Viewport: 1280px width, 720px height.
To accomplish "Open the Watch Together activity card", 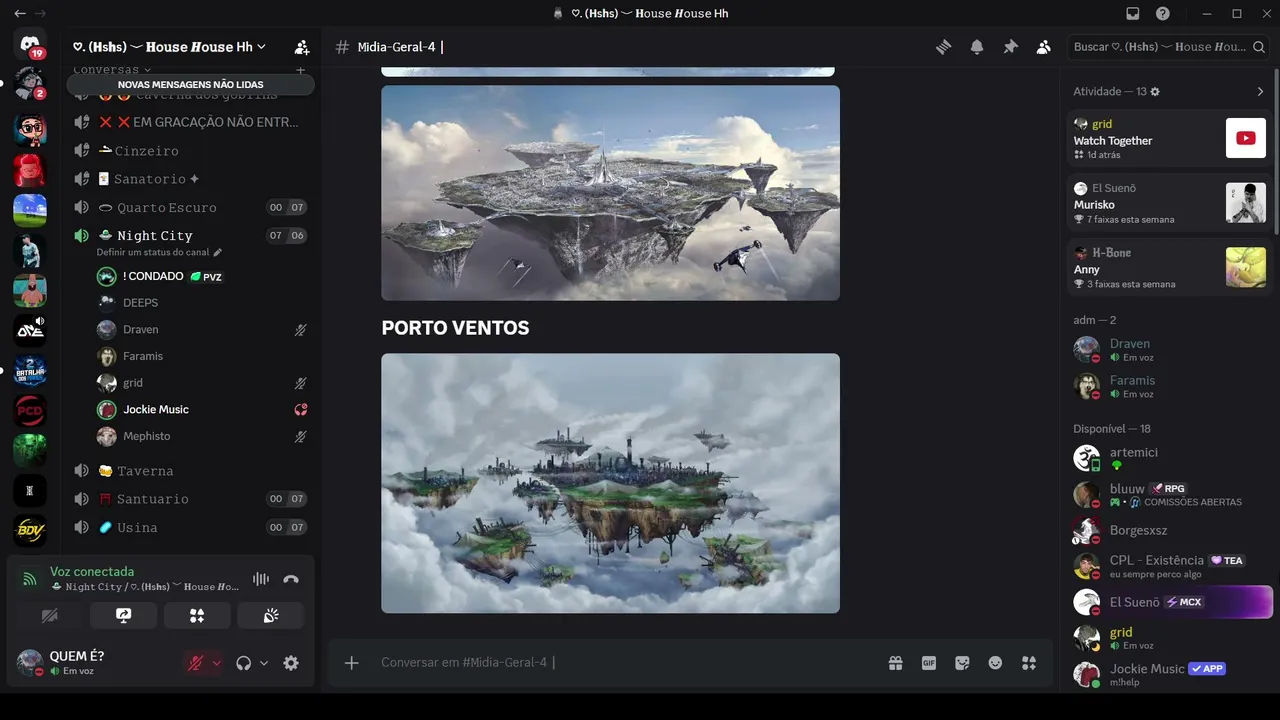I will tap(1170, 139).
